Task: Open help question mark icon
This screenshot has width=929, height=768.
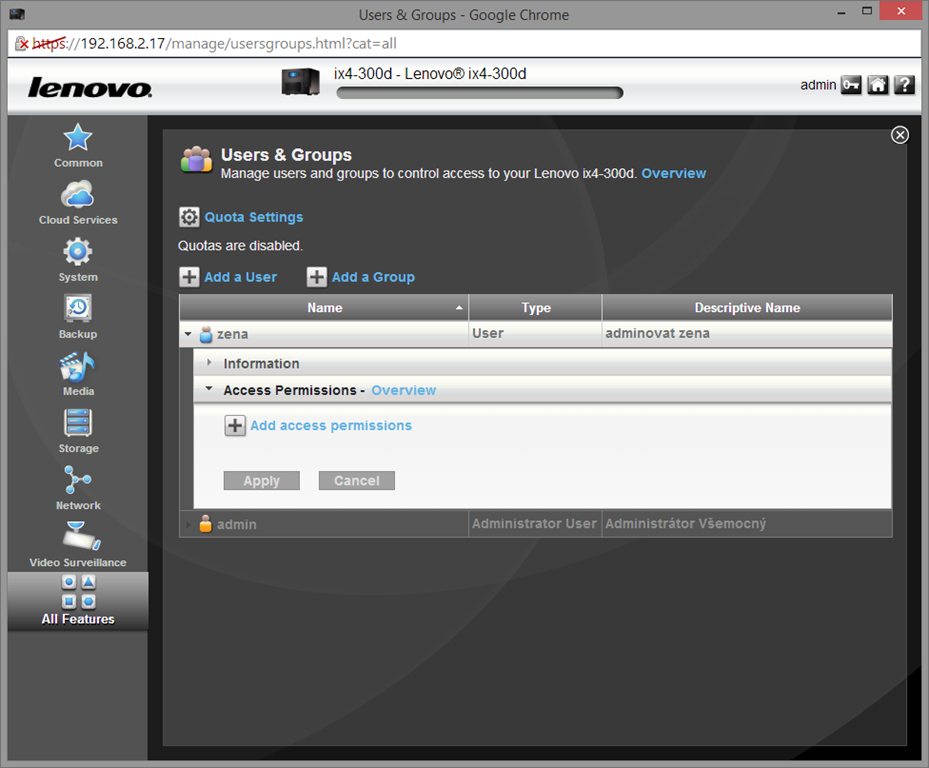Action: pos(904,85)
